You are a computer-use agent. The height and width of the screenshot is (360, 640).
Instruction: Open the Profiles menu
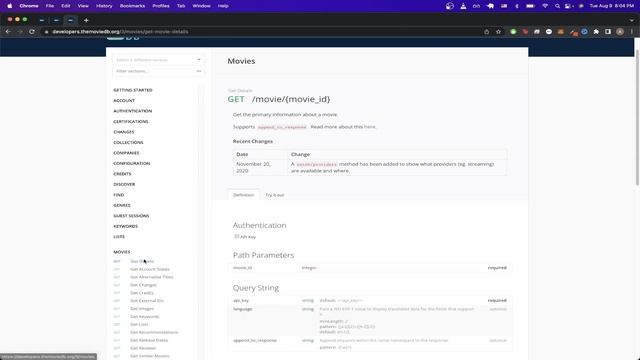point(161,6)
